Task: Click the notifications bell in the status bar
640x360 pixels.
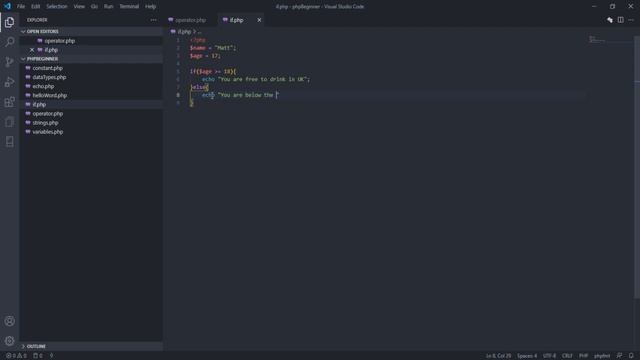Action: click(x=631, y=356)
